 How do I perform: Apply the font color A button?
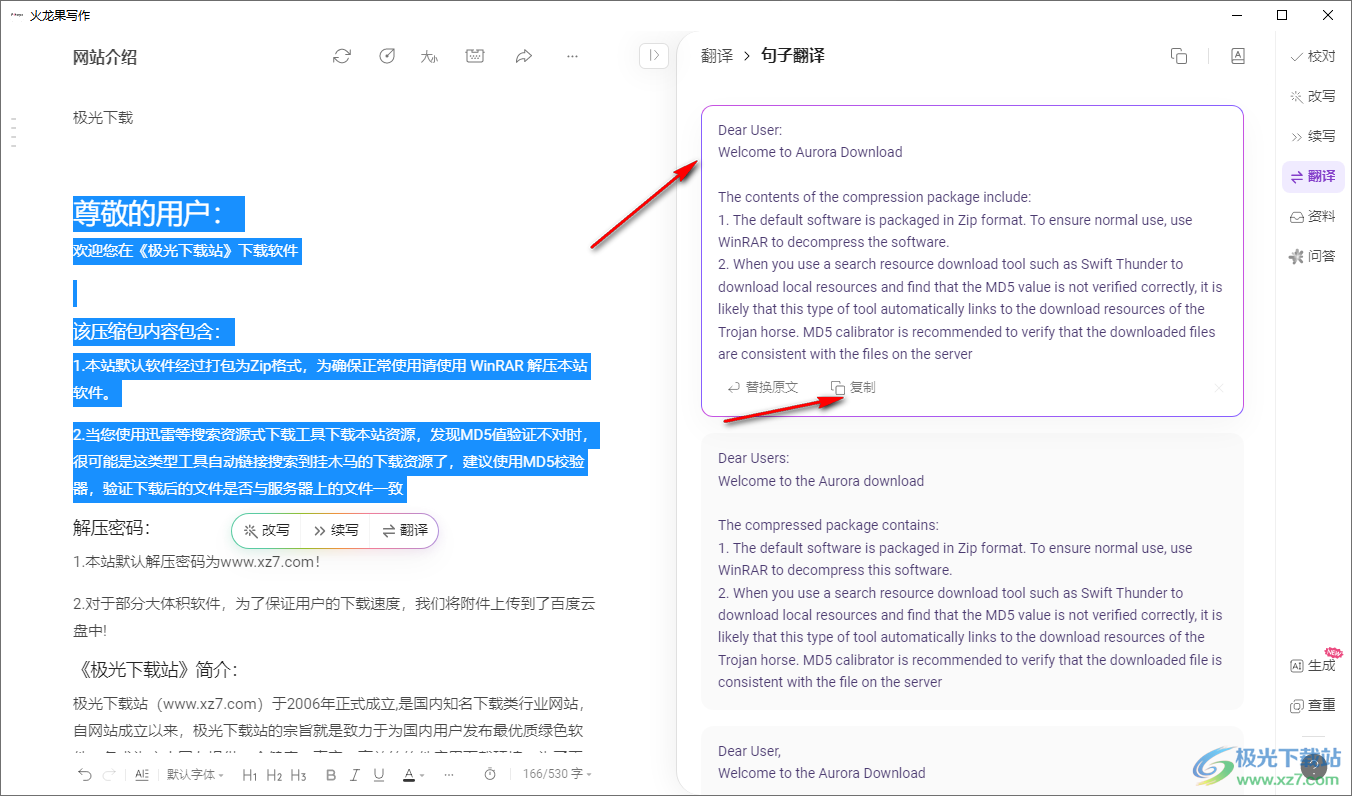409,775
